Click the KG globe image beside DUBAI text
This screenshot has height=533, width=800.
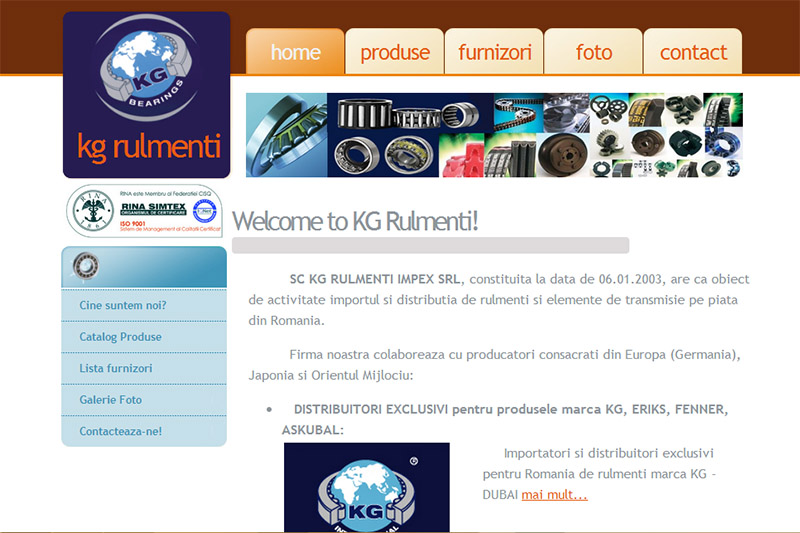point(367,488)
